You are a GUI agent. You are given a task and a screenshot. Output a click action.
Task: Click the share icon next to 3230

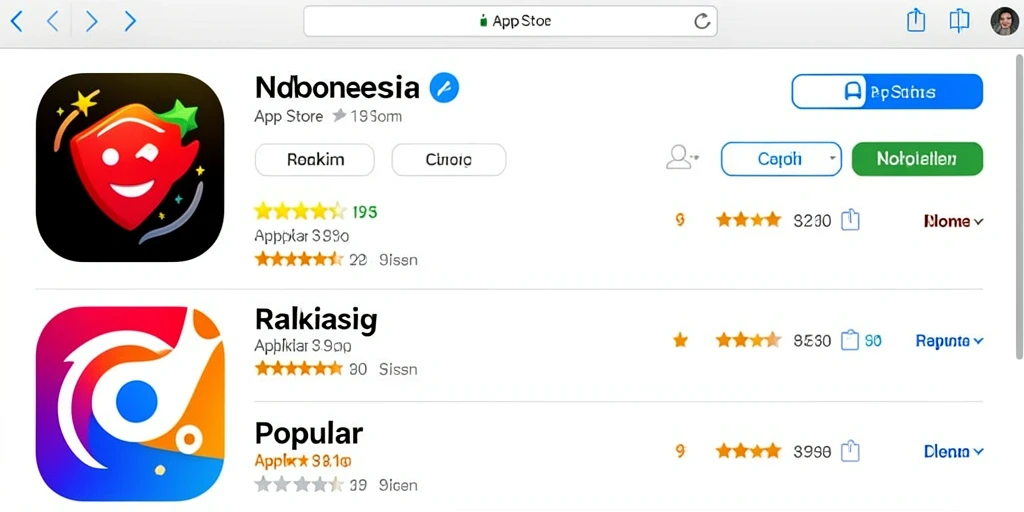[x=850, y=220]
